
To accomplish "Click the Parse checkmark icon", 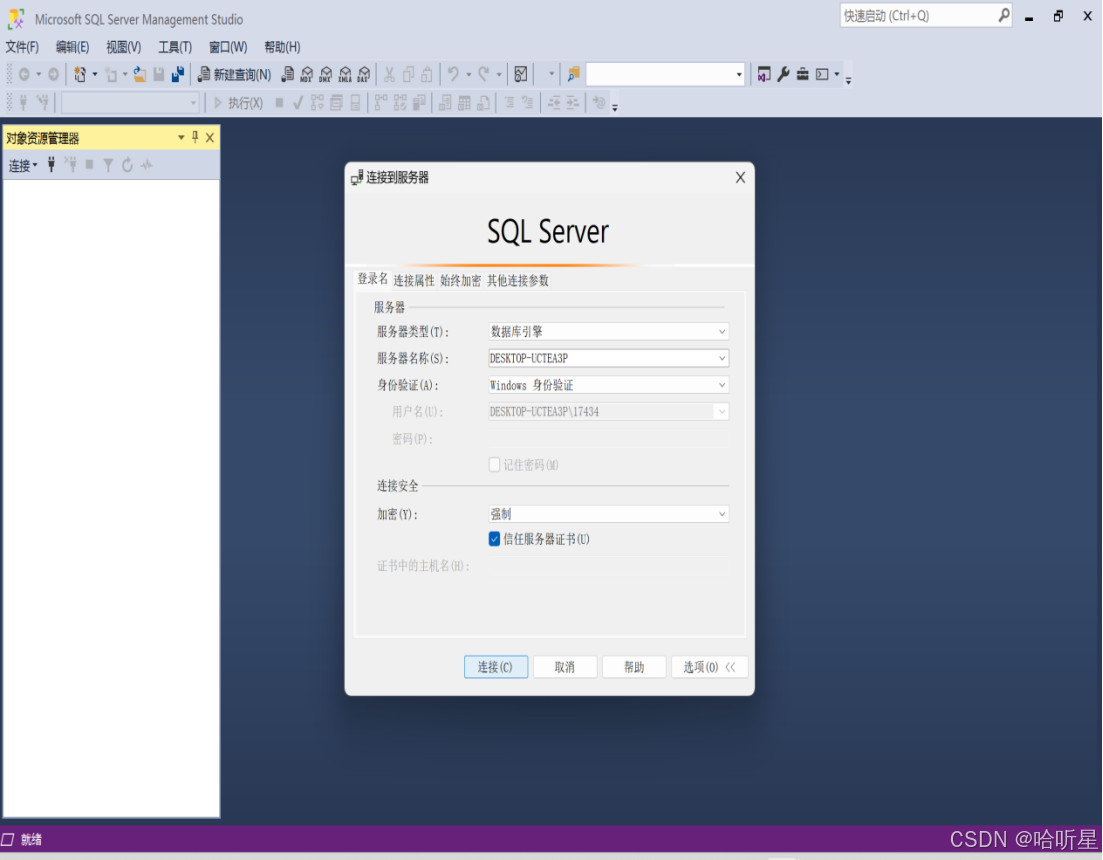I will click(x=298, y=103).
